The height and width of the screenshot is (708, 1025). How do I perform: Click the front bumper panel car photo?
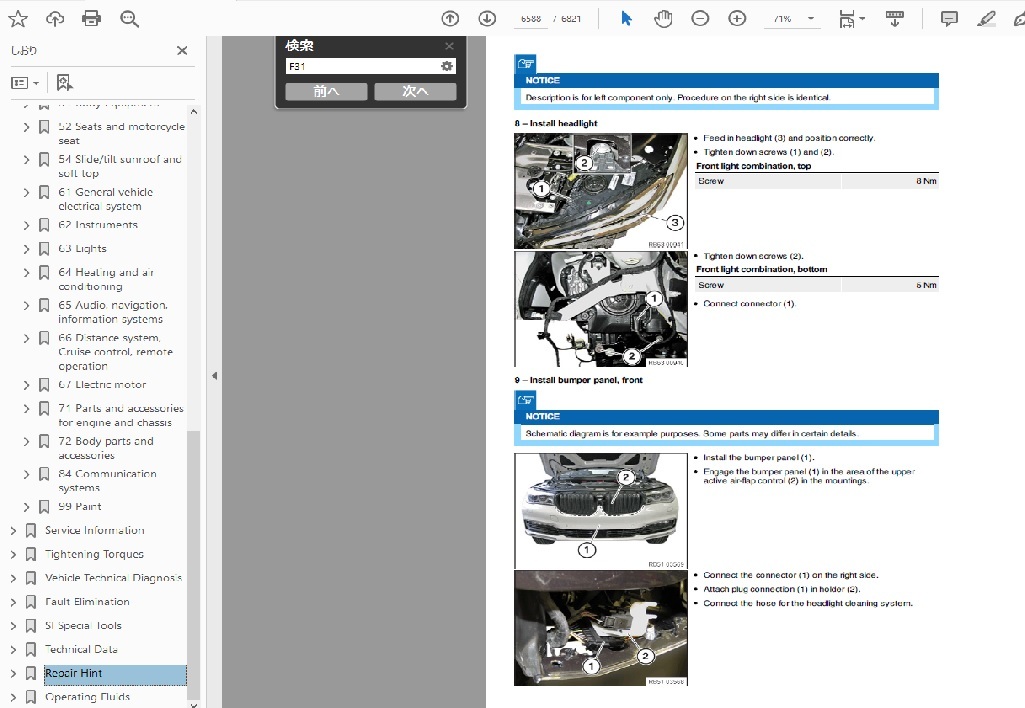(x=601, y=511)
